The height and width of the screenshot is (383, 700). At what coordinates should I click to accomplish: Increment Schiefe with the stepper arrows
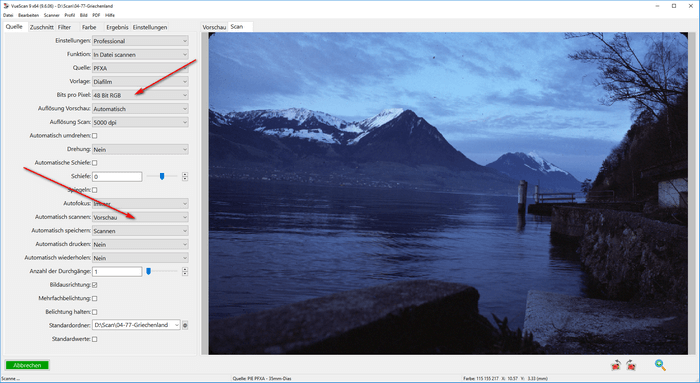click(x=185, y=174)
